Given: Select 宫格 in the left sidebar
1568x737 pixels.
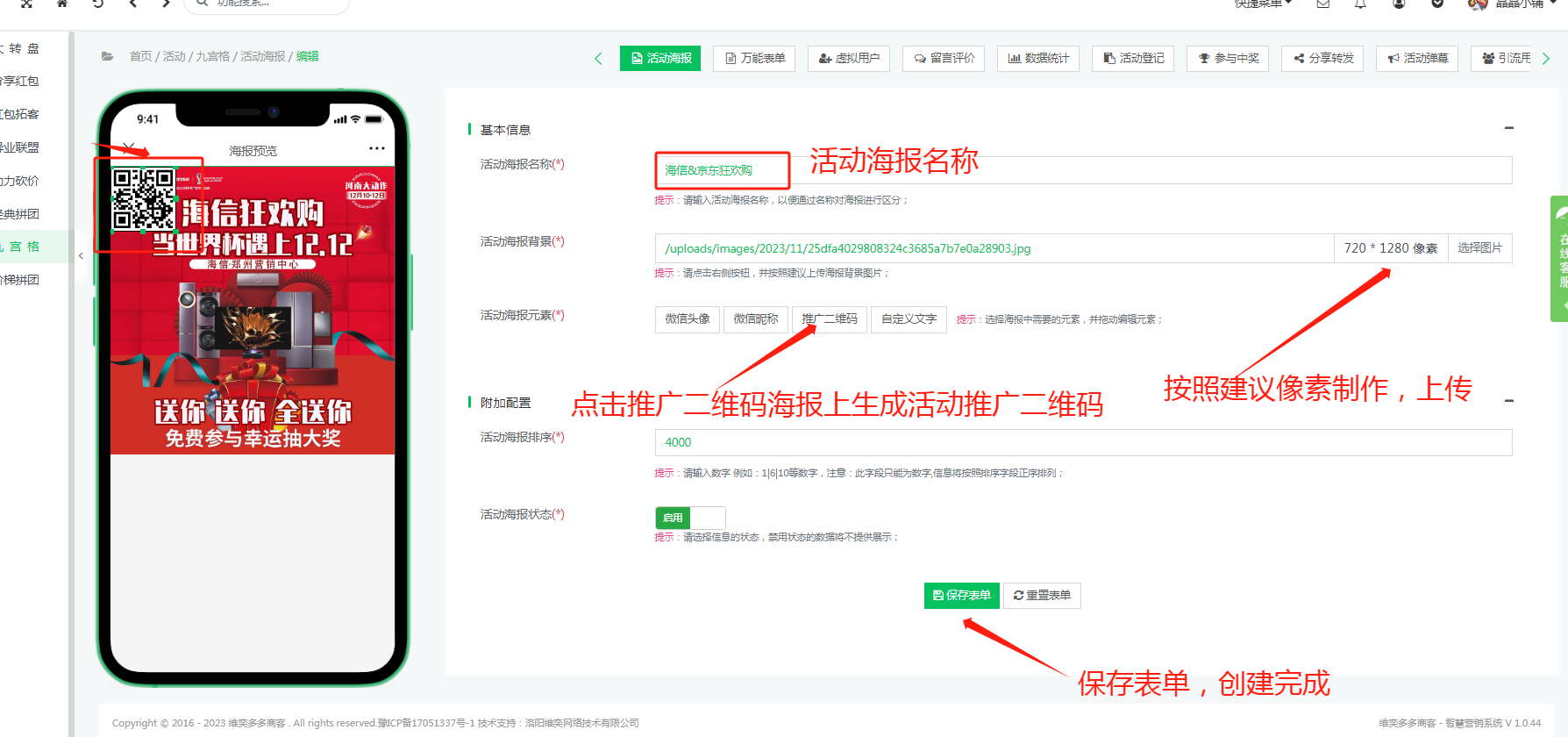Looking at the screenshot, I should pyautogui.click(x=33, y=247).
